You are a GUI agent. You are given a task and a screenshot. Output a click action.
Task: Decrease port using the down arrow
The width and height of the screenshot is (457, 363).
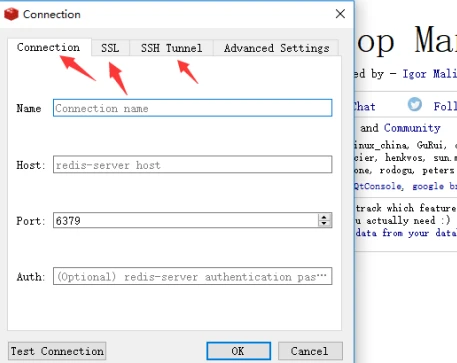324,224
